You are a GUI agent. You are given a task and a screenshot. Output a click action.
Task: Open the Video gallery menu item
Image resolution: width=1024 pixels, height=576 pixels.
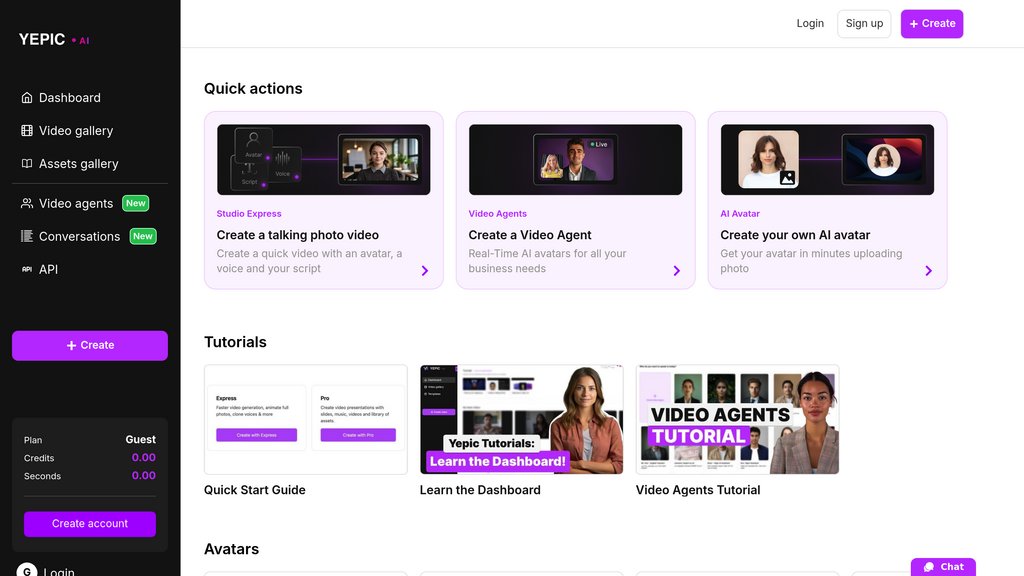pos(76,131)
